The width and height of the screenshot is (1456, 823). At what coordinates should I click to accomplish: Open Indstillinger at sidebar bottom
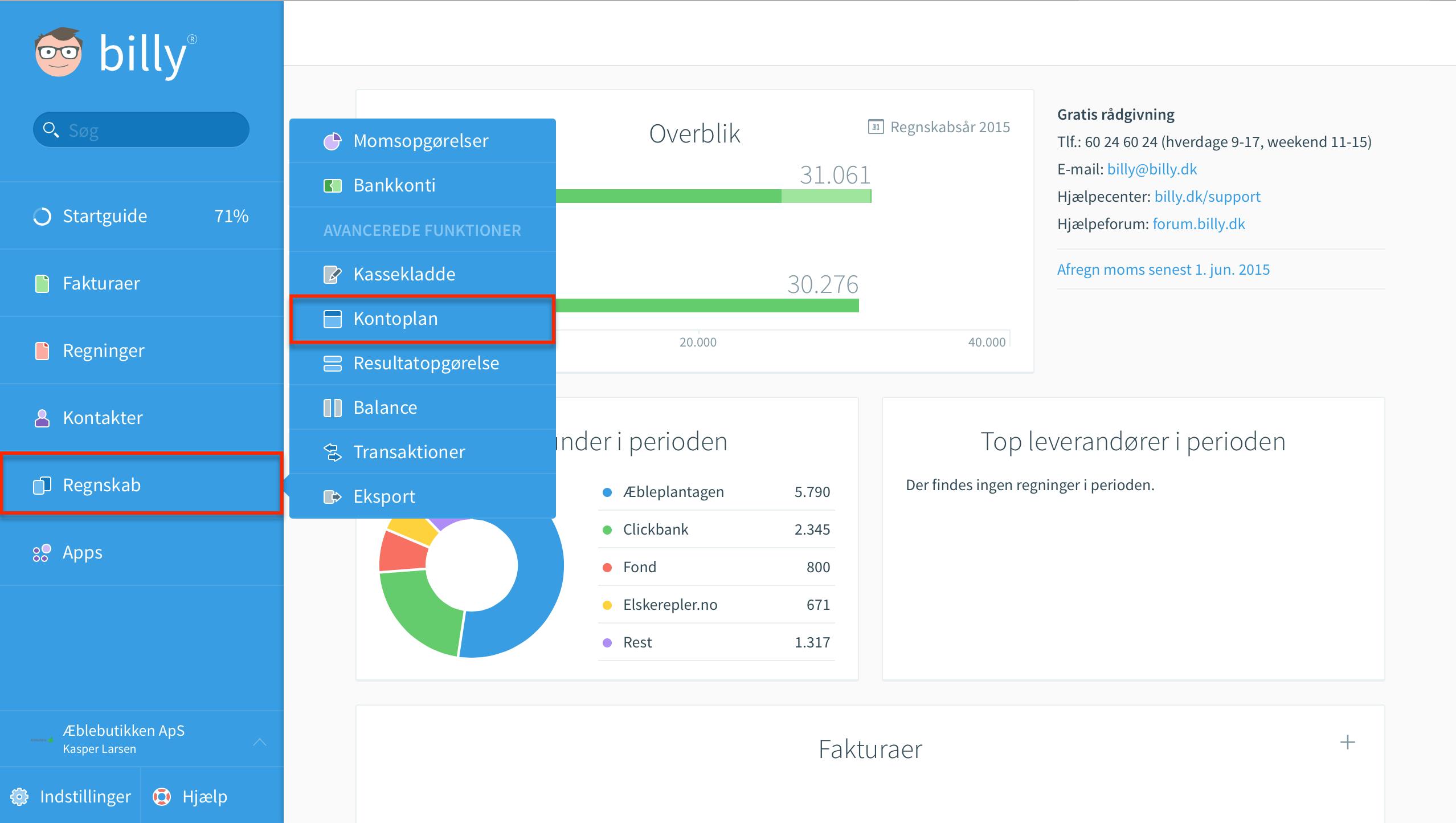click(x=70, y=796)
